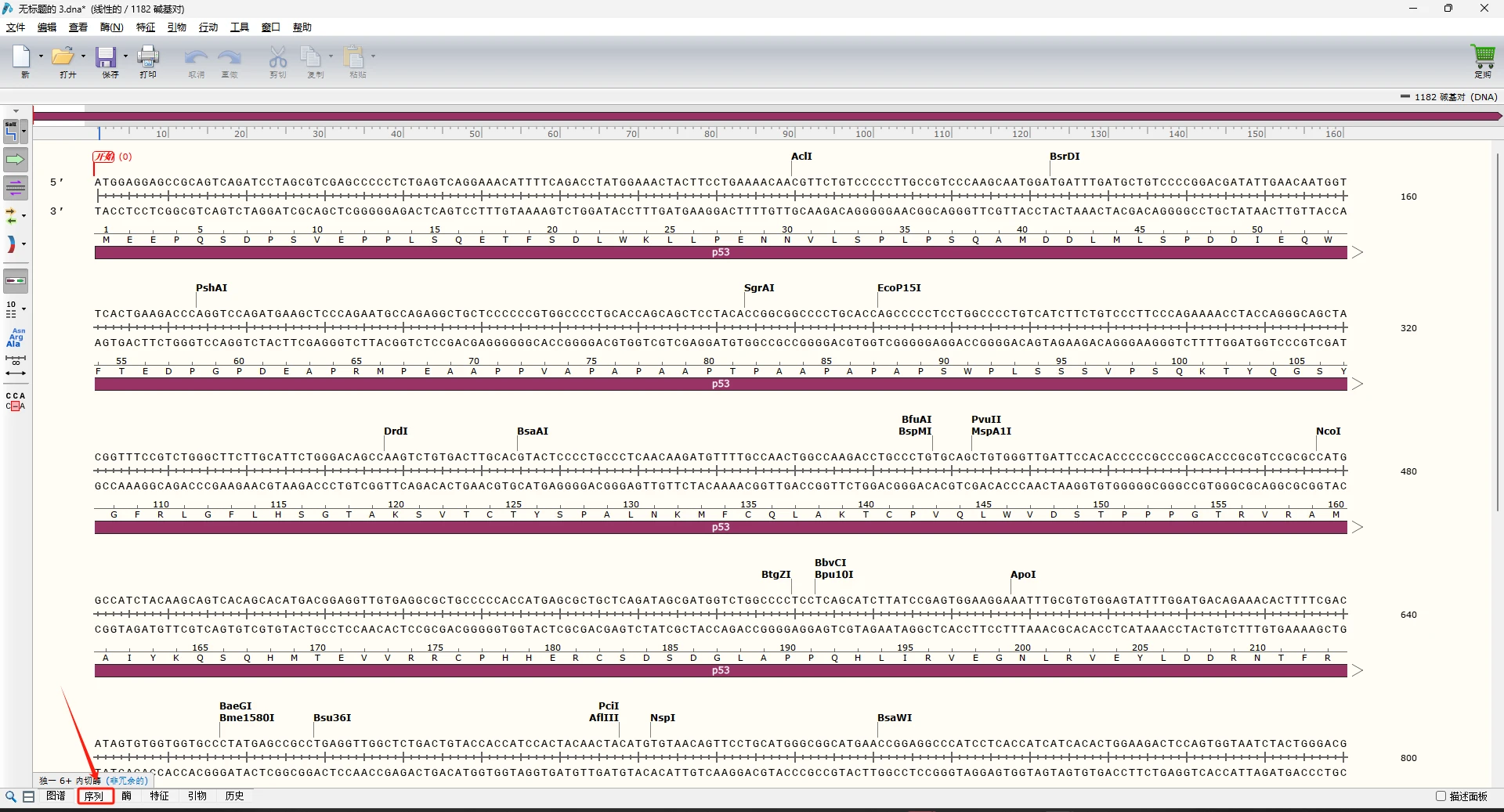
Task: Toggle the show primers sidebar button
Action: (x=15, y=188)
